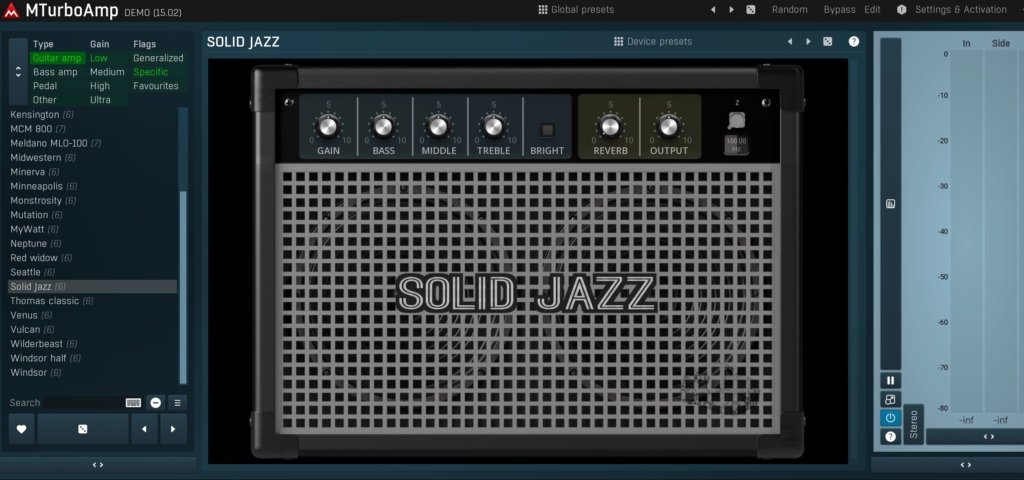
Task: Open the list menu icon beside Search
Action: (x=177, y=402)
